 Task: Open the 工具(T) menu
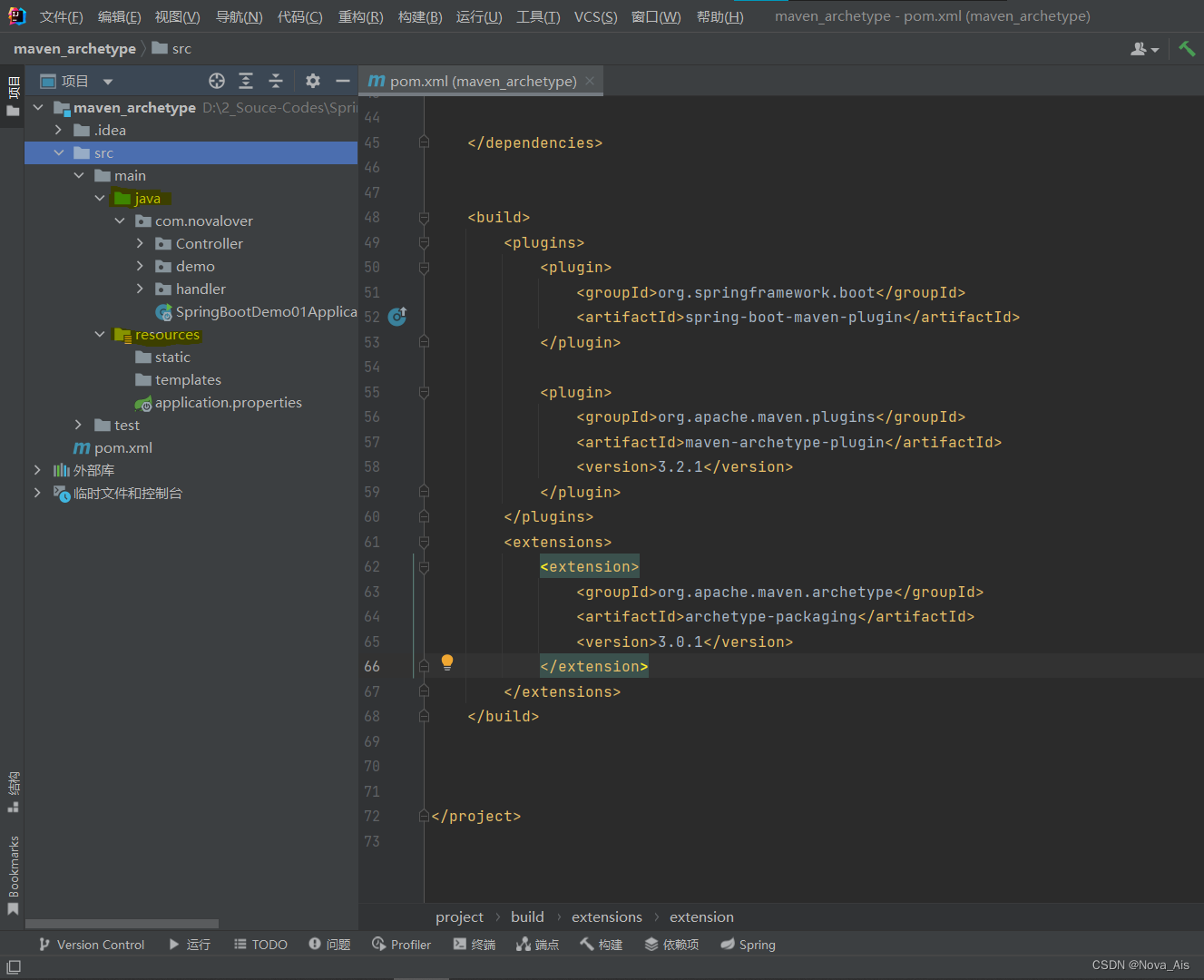coord(538,17)
